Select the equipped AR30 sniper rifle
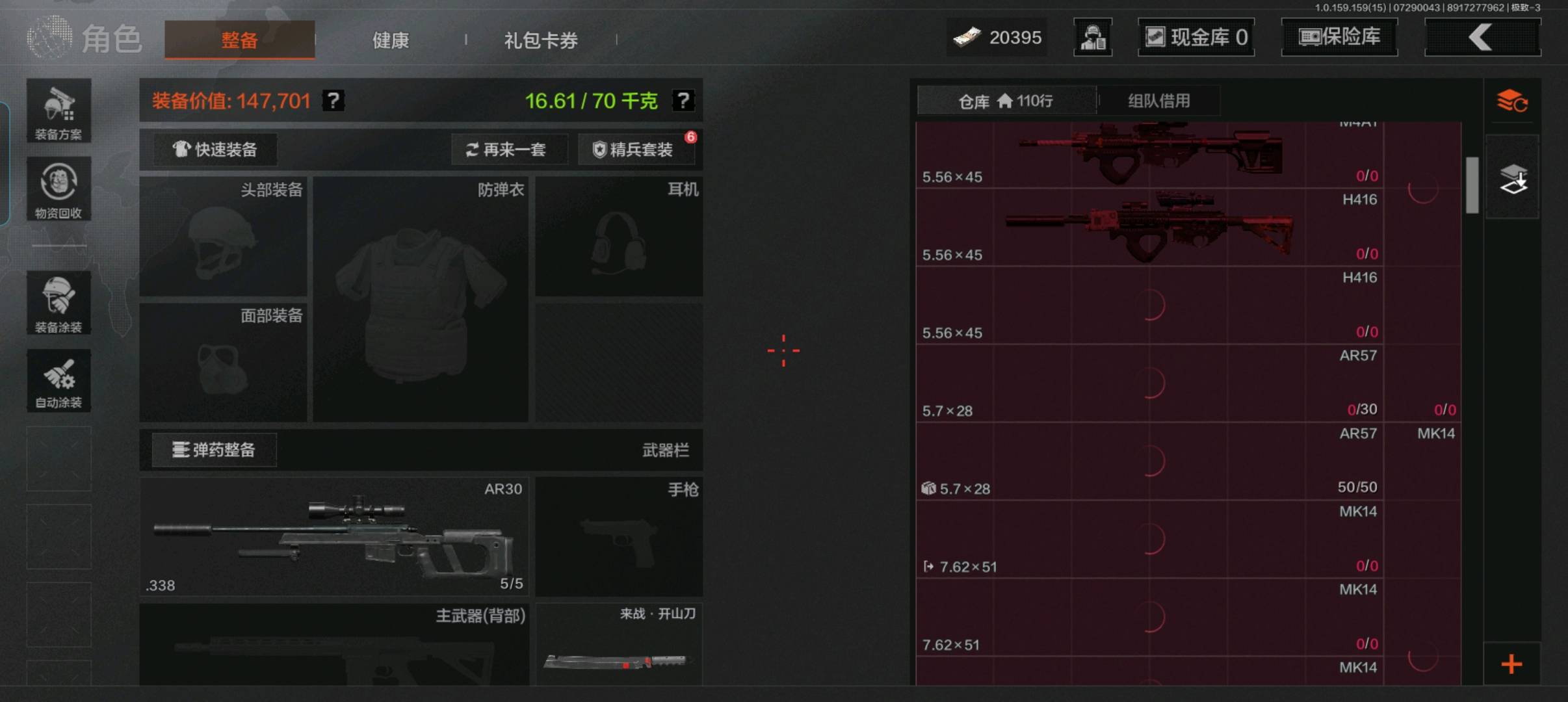This screenshot has height=702, width=1568. tap(334, 536)
